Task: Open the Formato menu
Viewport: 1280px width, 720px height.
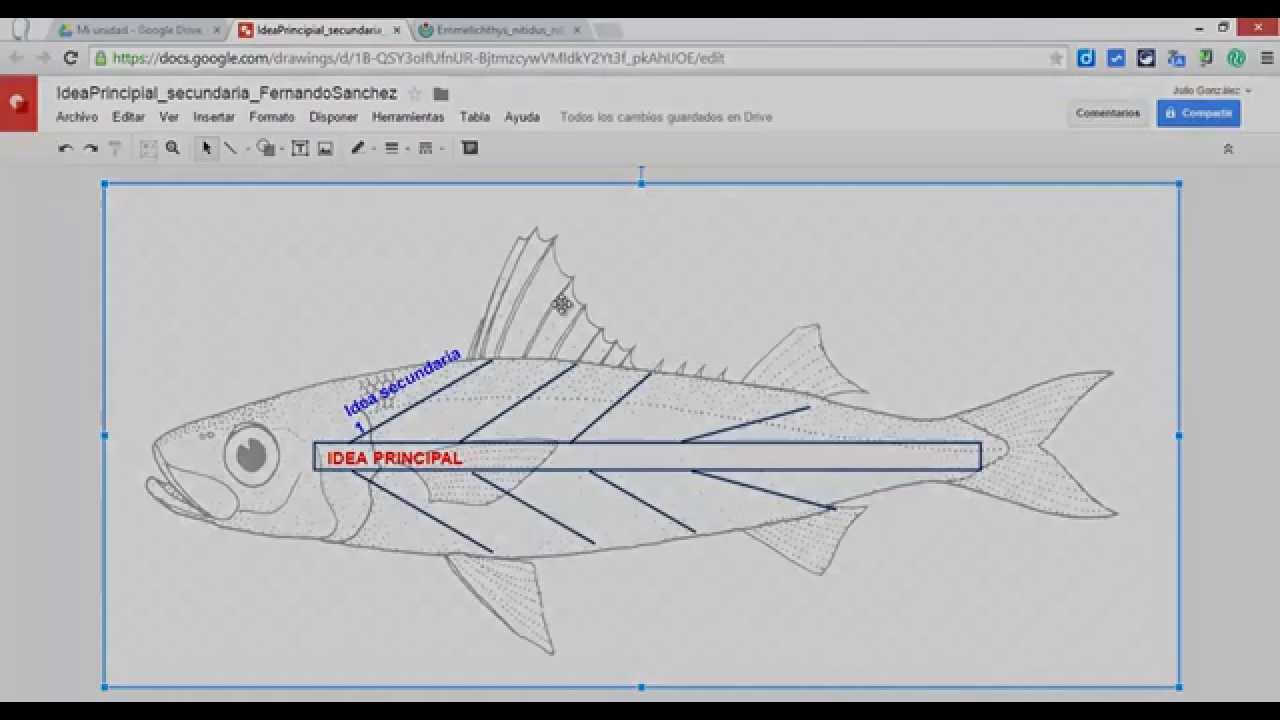Action: pyautogui.click(x=272, y=117)
